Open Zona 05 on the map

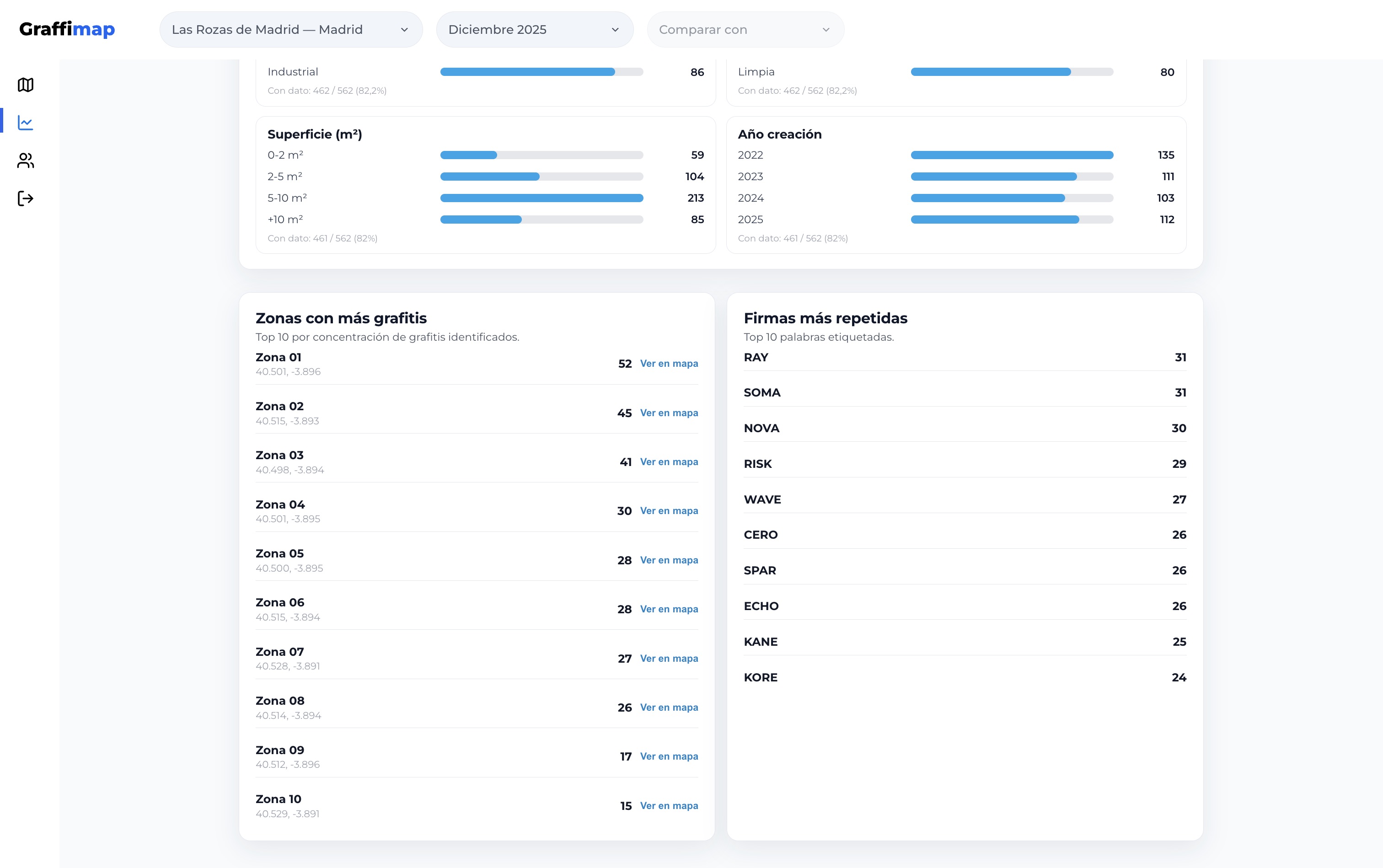coord(669,560)
